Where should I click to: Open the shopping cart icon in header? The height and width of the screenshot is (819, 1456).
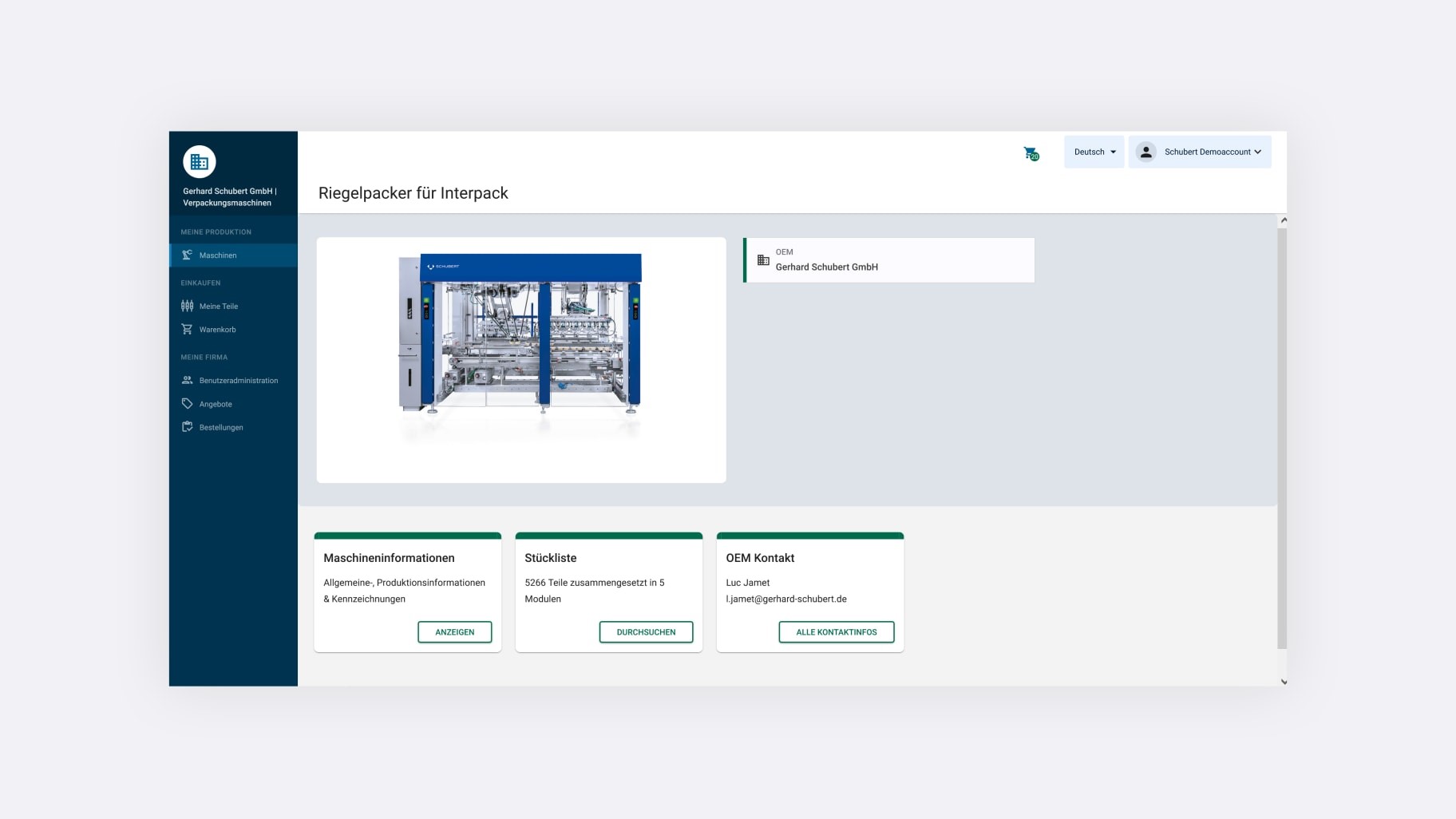click(x=1031, y=153)
